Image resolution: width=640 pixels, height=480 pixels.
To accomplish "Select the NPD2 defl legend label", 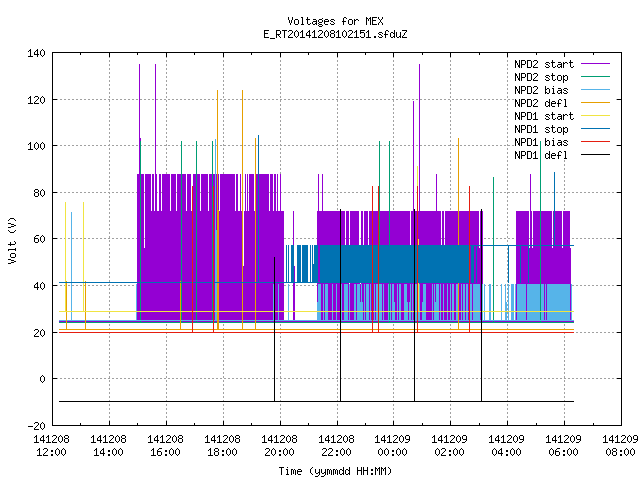I will pyautogui.click(x=541, y=103).
